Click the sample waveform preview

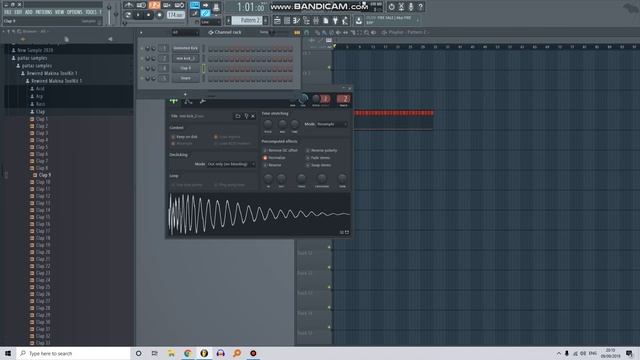[259, 214]
